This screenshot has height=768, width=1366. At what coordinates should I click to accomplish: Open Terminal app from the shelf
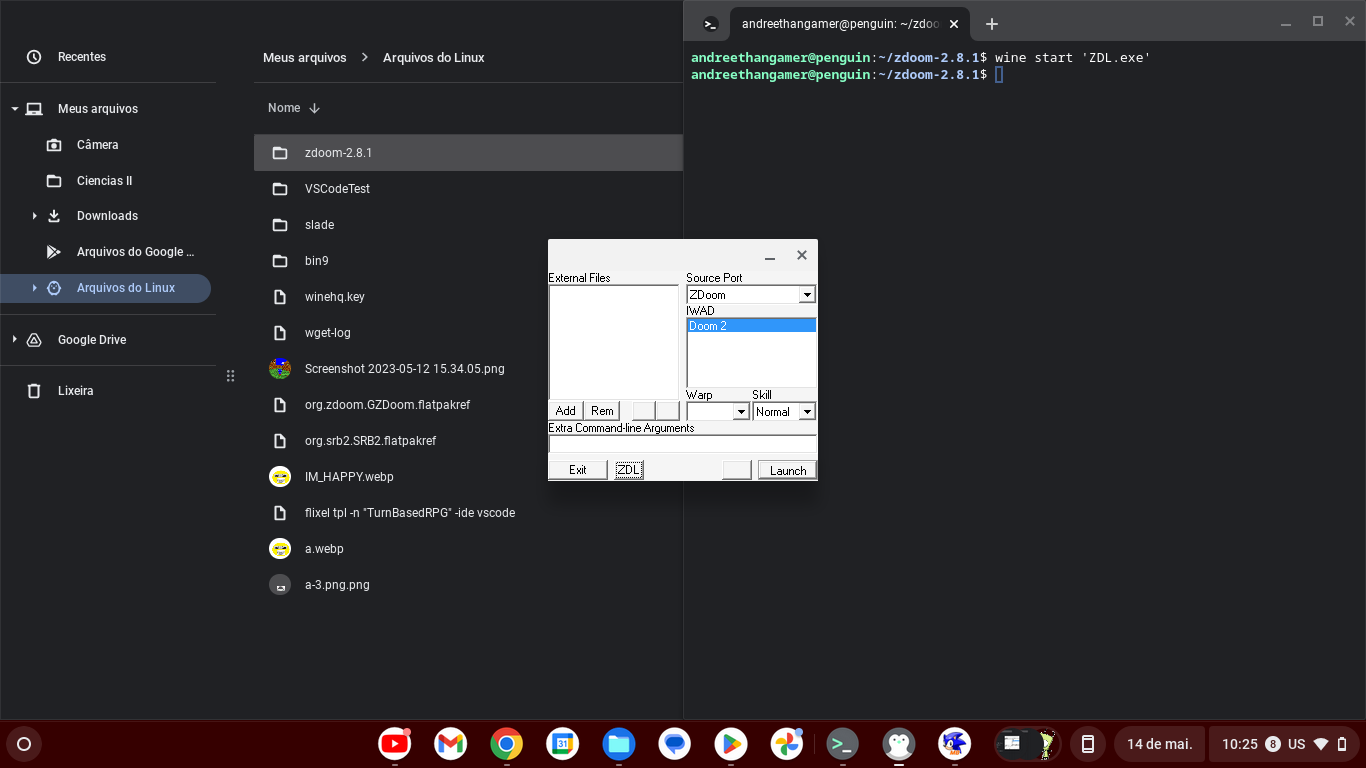click(x=843, y=744)
